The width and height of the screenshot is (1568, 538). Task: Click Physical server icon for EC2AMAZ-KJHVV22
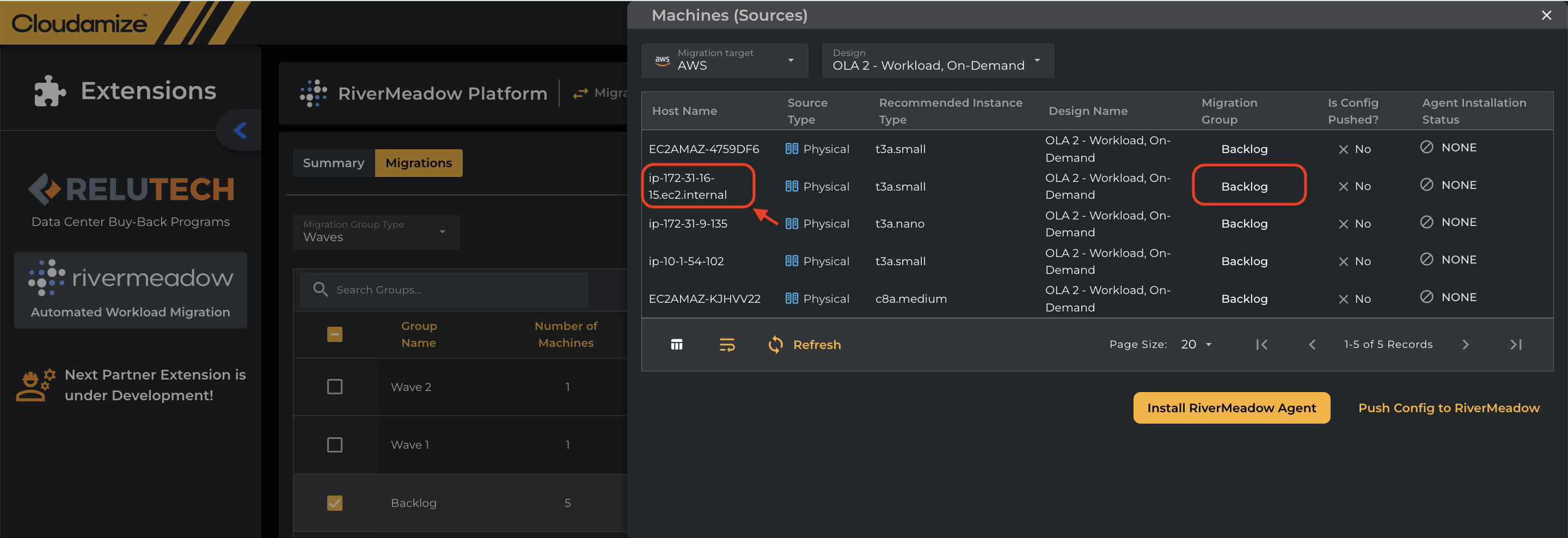[791, 298]
